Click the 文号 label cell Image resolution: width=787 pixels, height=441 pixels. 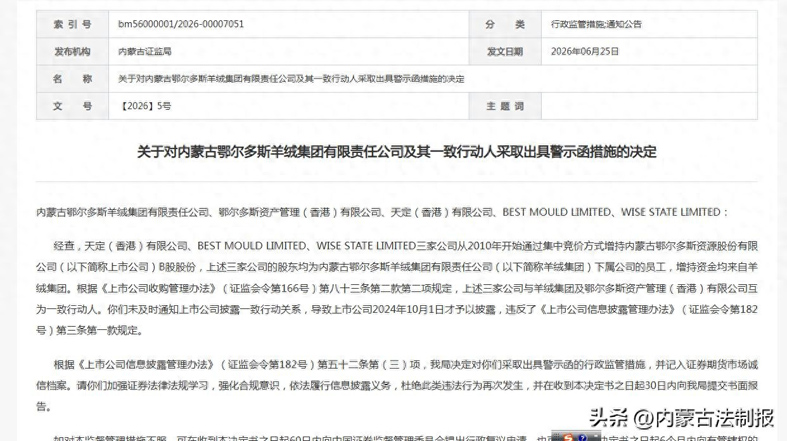[72, 106]
